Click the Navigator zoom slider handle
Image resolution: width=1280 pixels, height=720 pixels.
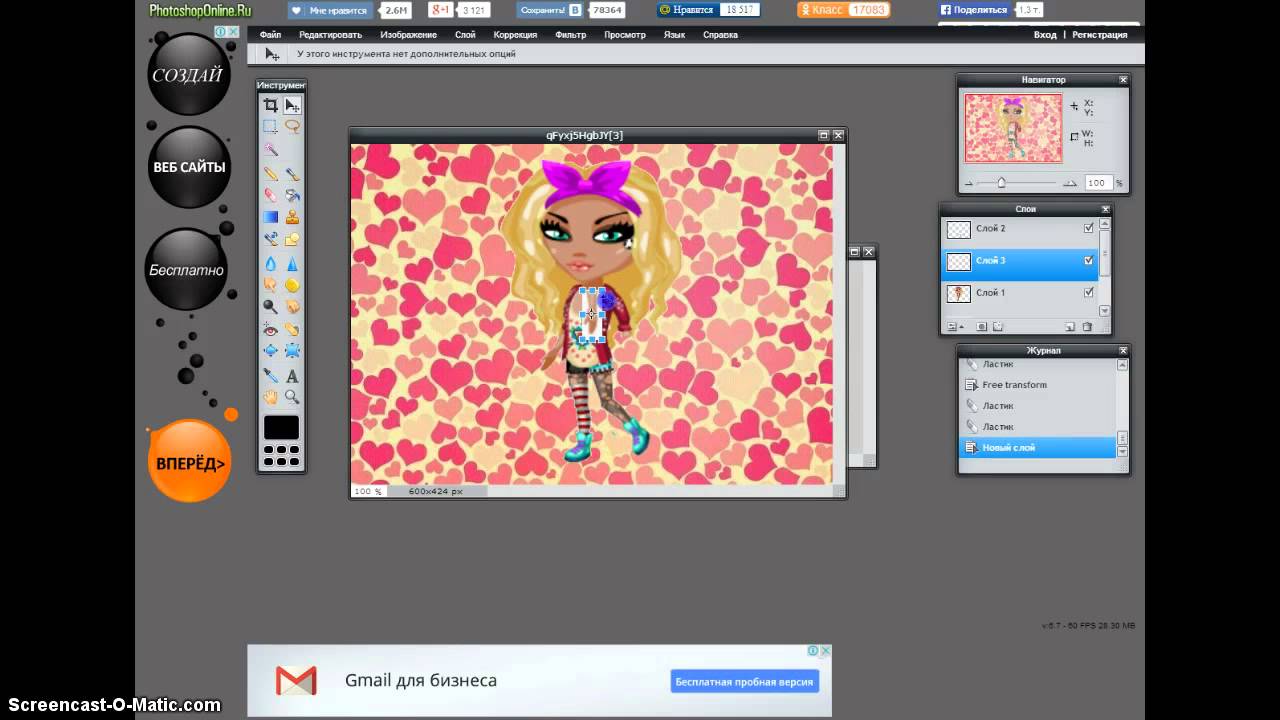click(1001, 183)
